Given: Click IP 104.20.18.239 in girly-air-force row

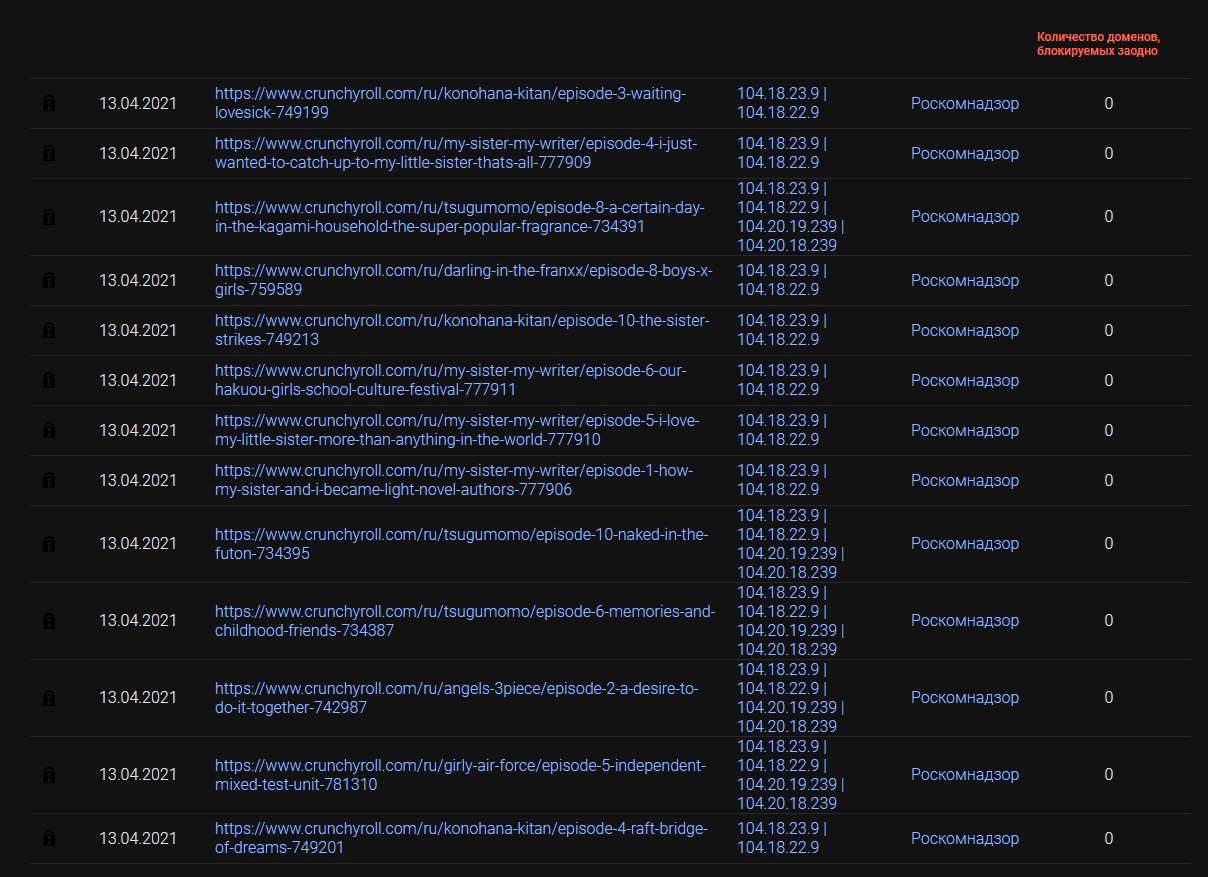Looking at the screenshot, I should coord(787,804).
